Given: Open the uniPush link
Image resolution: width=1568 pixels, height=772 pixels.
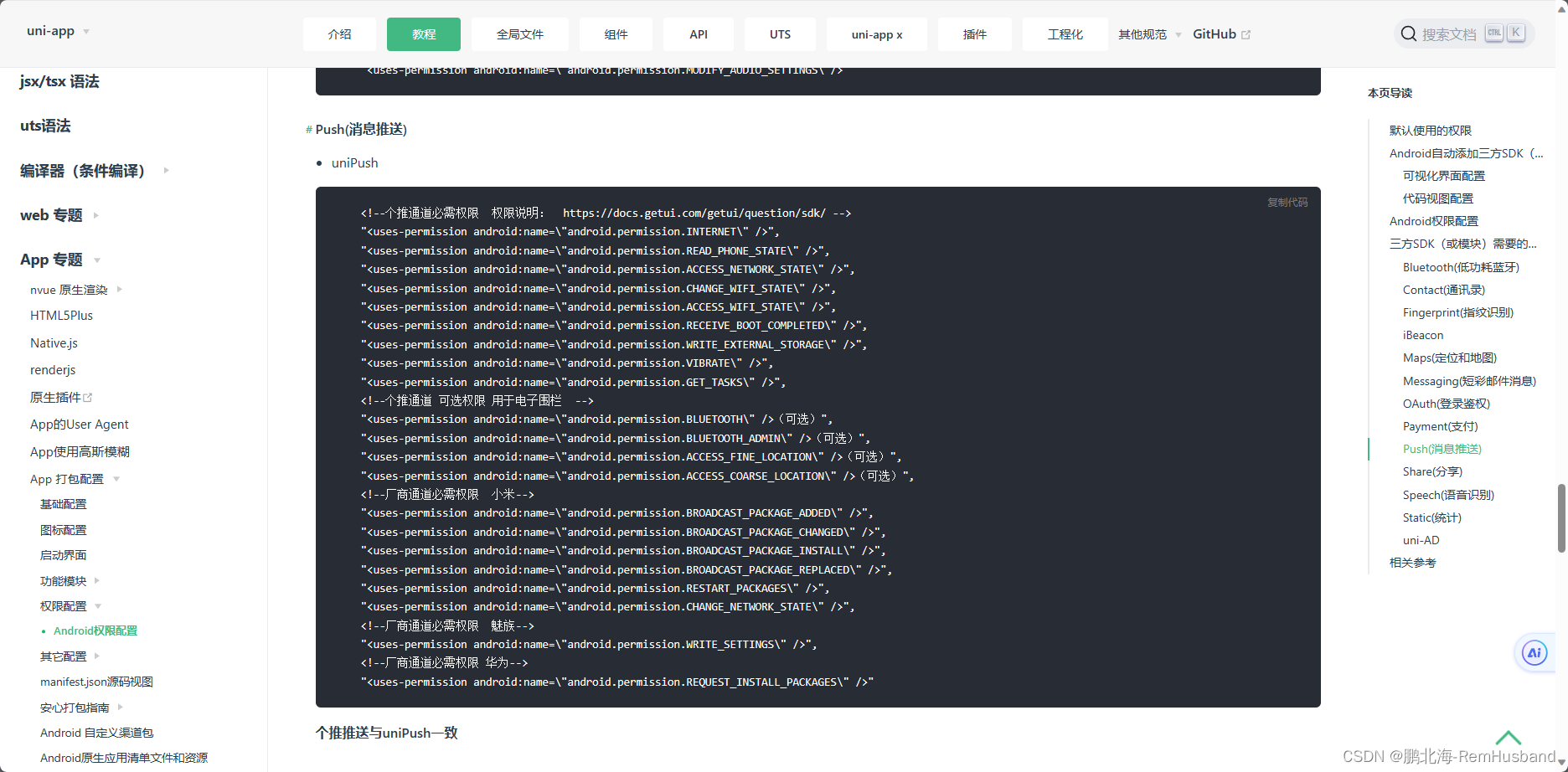Looking at the screenshot, I should point(354,162).
